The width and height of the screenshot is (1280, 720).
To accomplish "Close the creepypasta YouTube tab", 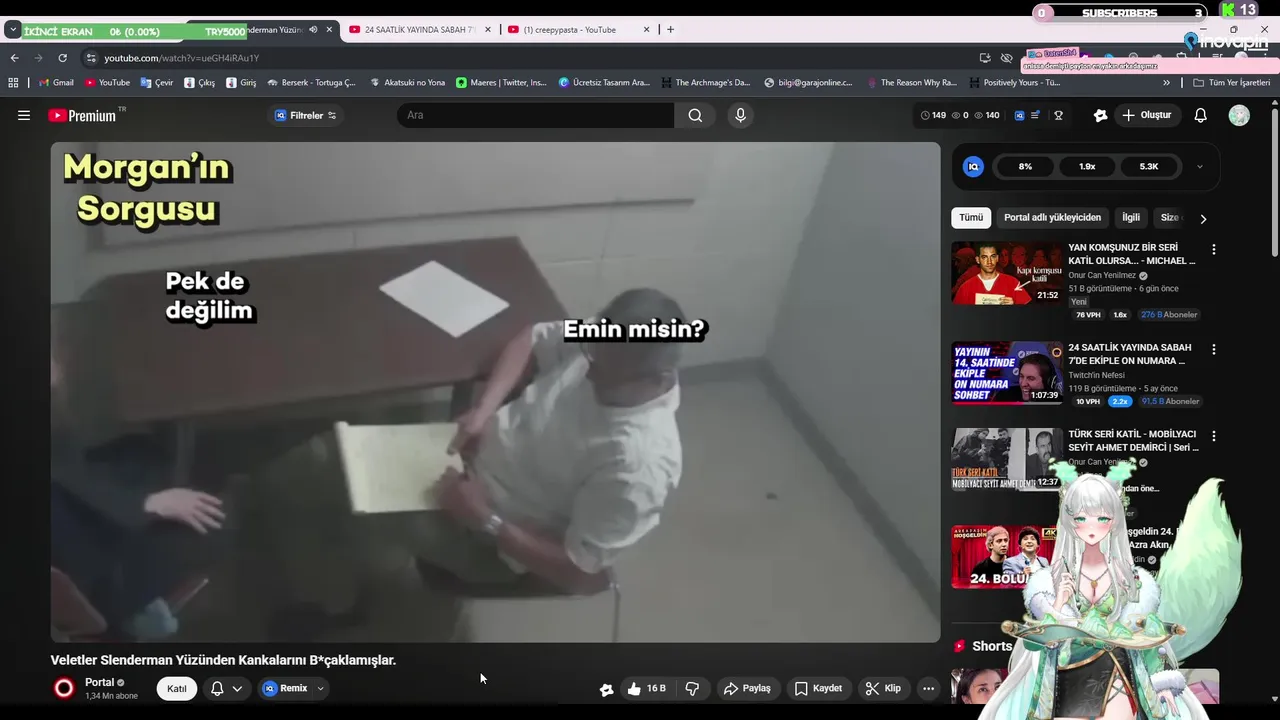I will tap(646, 30).
